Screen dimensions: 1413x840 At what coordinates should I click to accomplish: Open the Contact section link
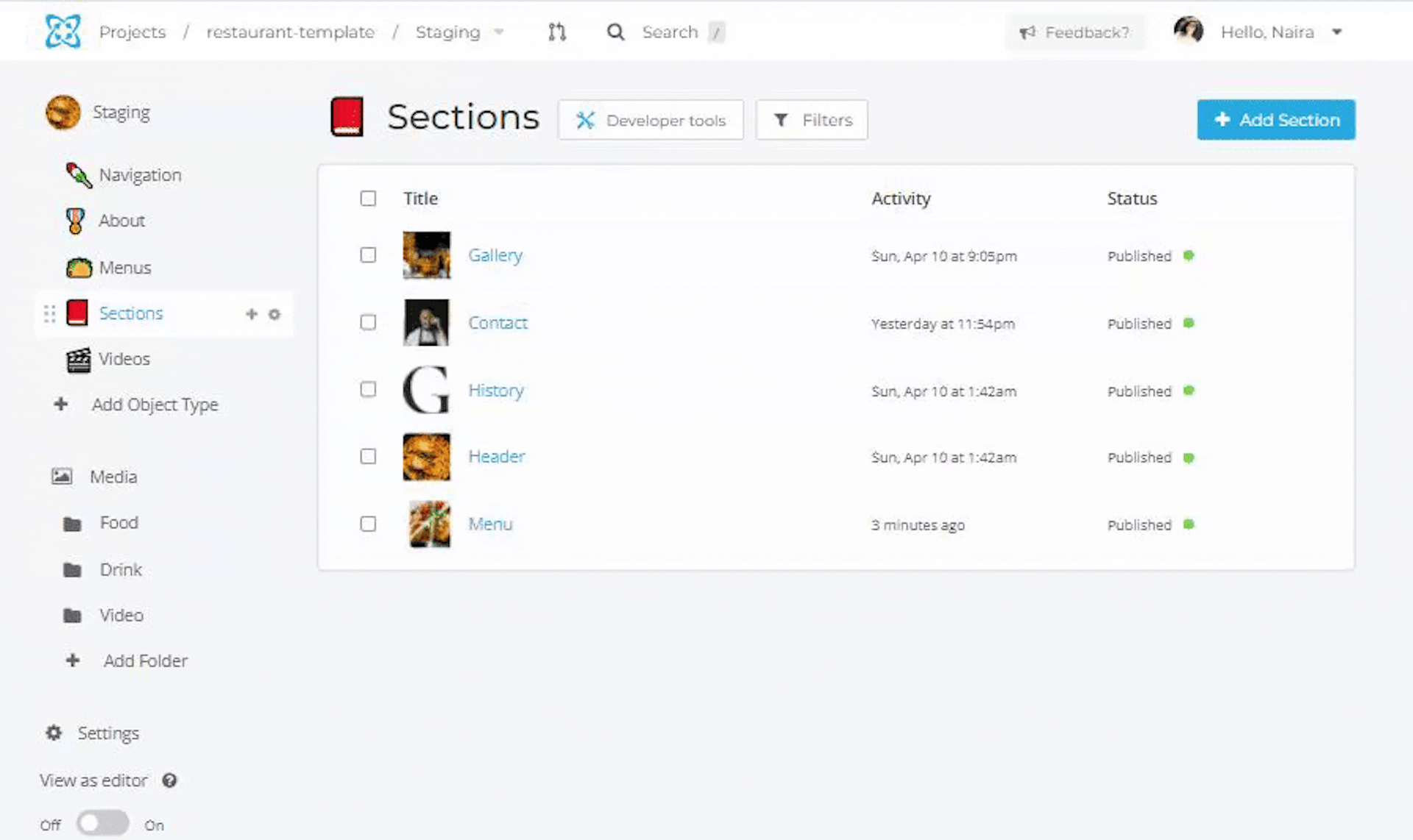[497, 323]
